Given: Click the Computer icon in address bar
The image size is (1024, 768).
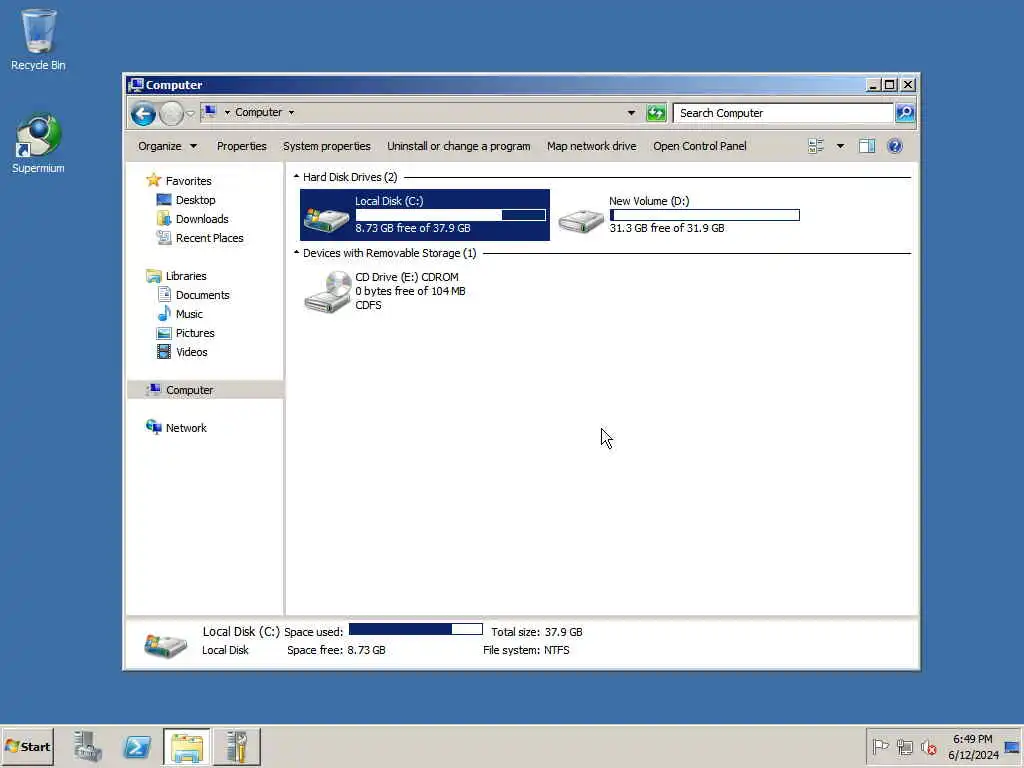Looking at the screenshot, I should (x=210, y=112).
